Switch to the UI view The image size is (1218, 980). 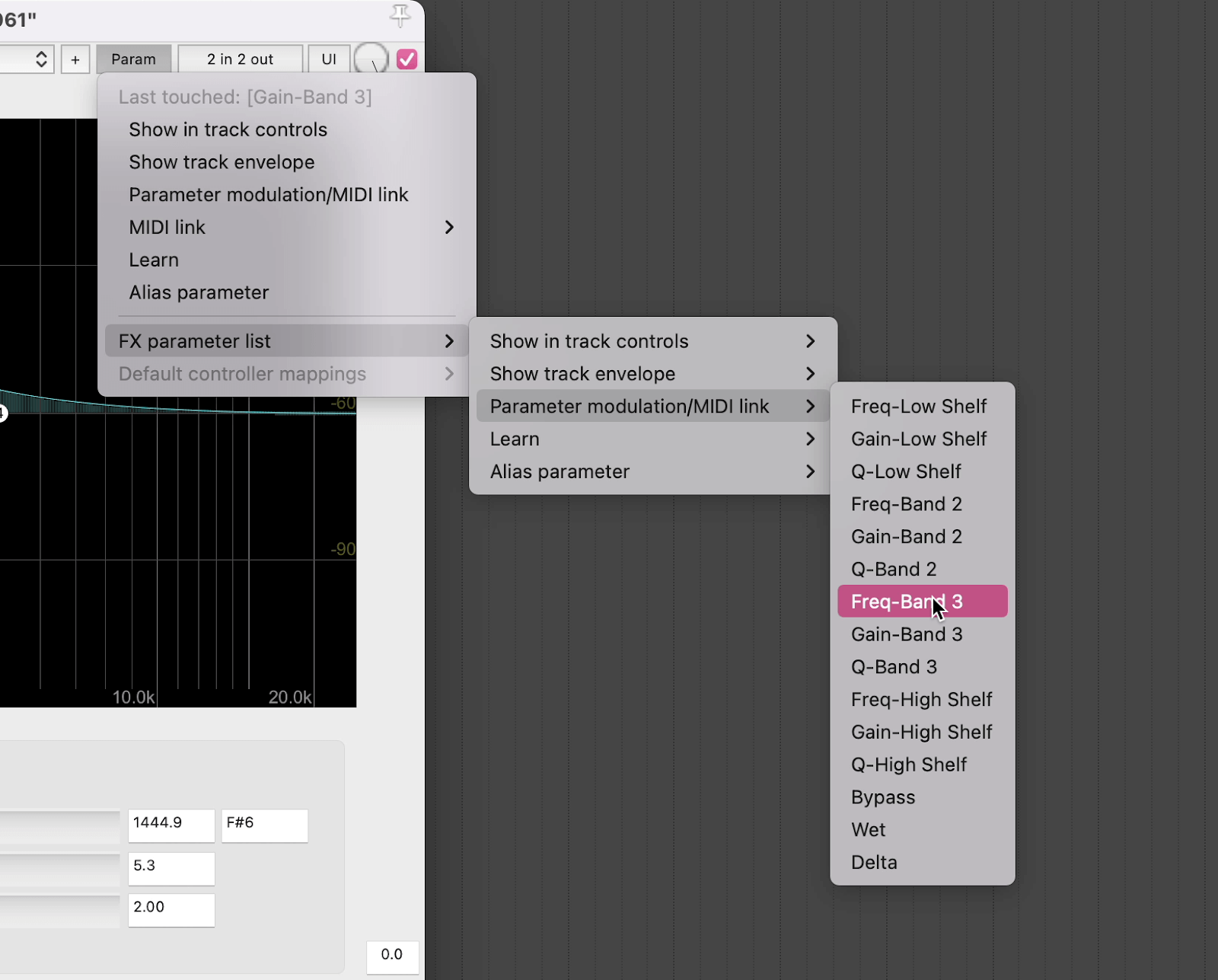click(329, 59)
